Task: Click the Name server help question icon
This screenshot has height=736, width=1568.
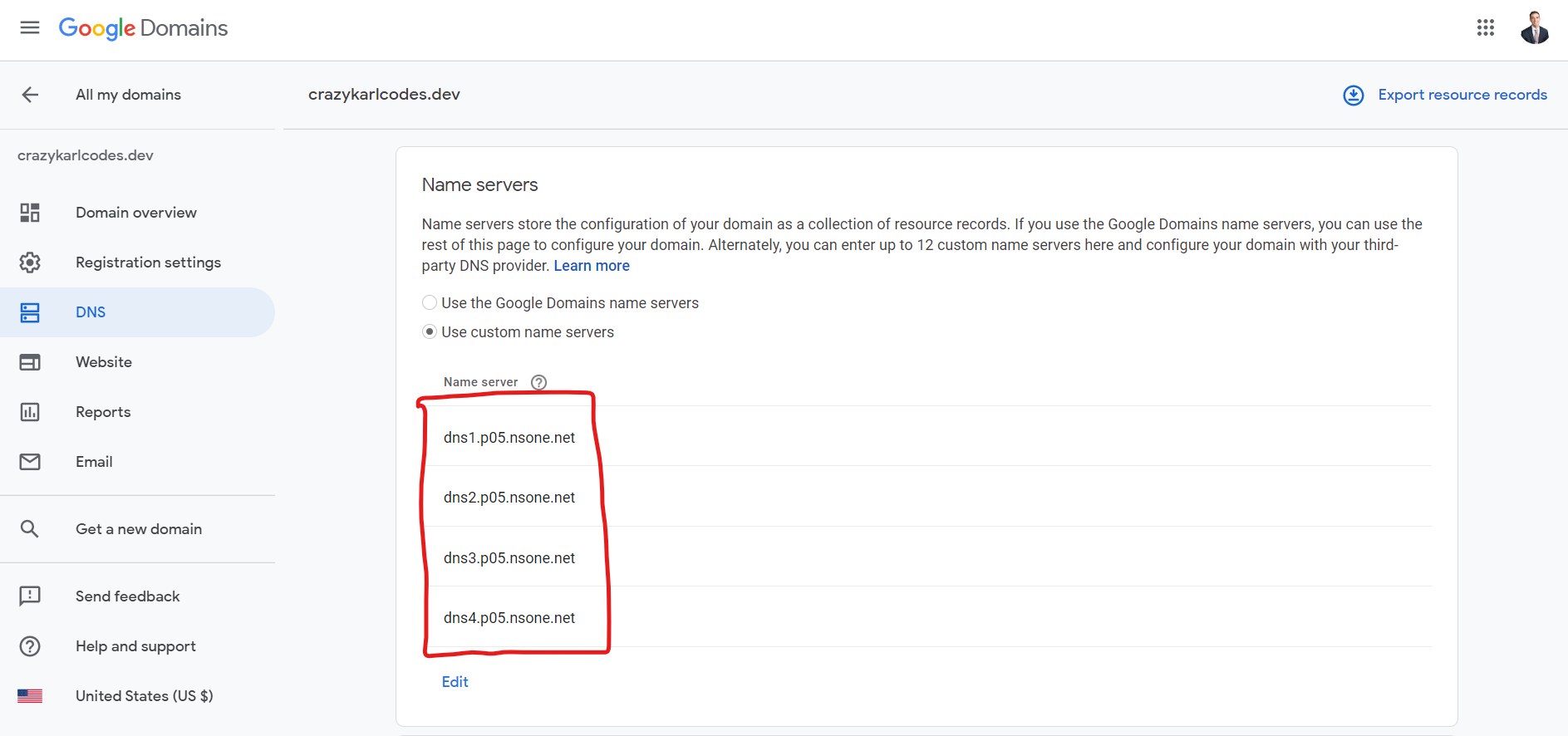Action: pyautogui.click(x=539, y=382)
